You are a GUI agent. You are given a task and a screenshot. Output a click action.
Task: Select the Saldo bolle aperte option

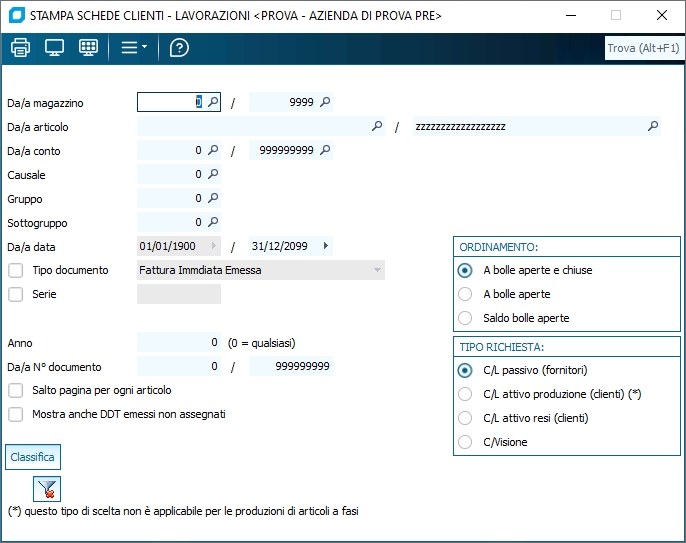tap(464, 318)
